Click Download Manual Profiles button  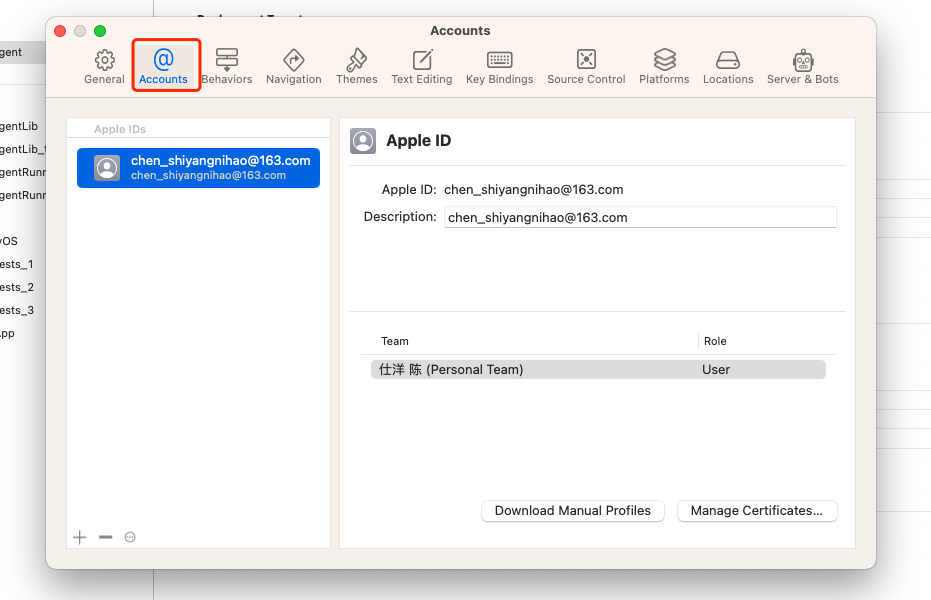572,511
